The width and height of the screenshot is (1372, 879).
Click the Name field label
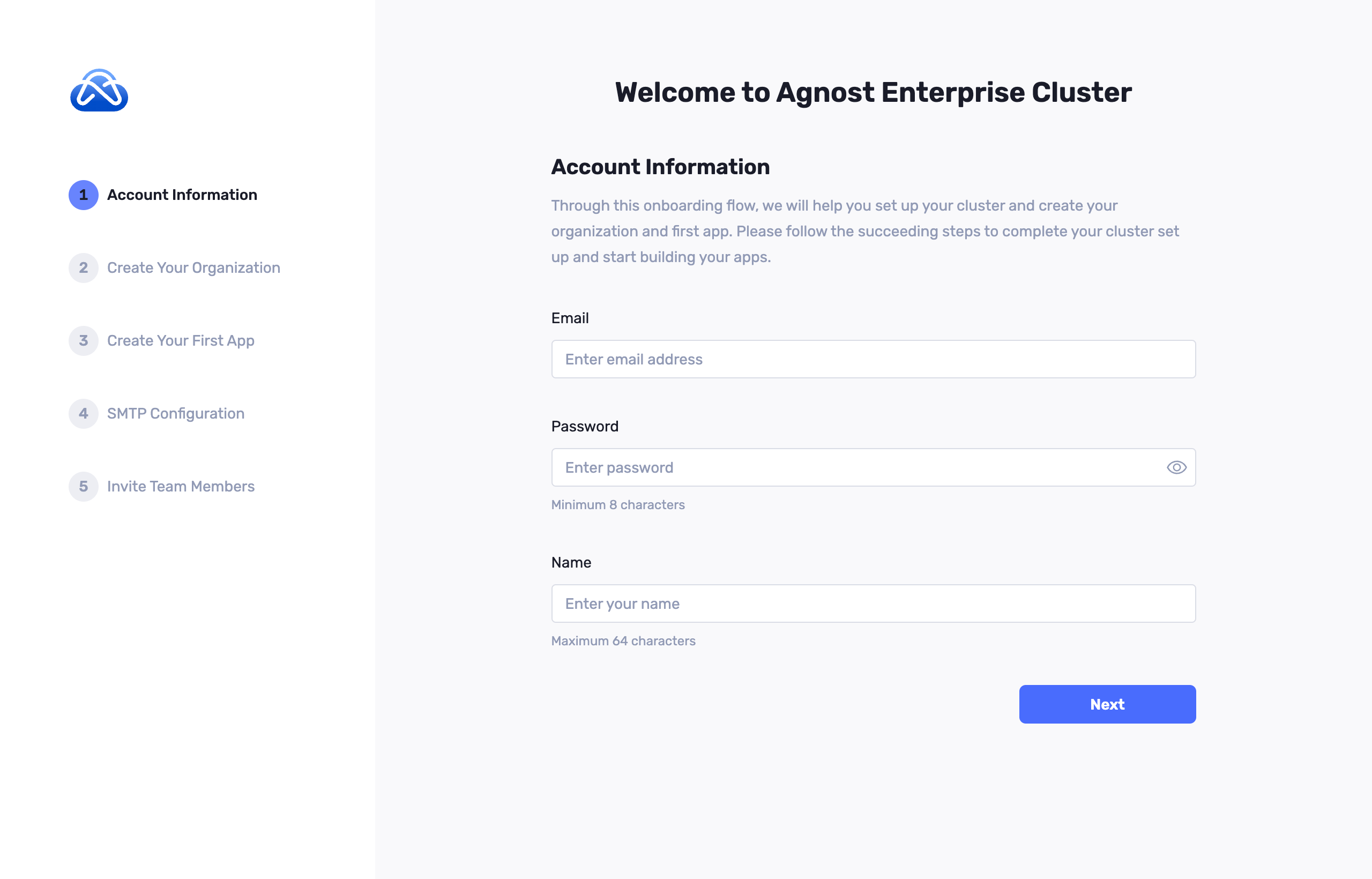point(571,562)
